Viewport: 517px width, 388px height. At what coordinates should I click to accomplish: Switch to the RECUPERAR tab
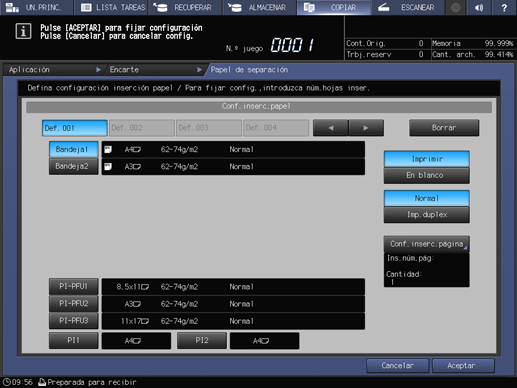click(185, 7)
